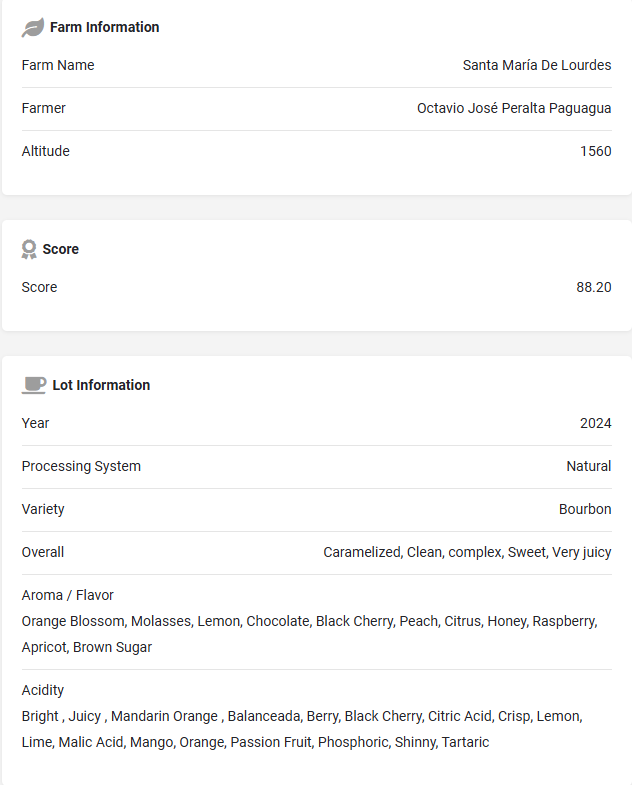Click the Bright, Juicy acidity notes line

click(302, 716)
